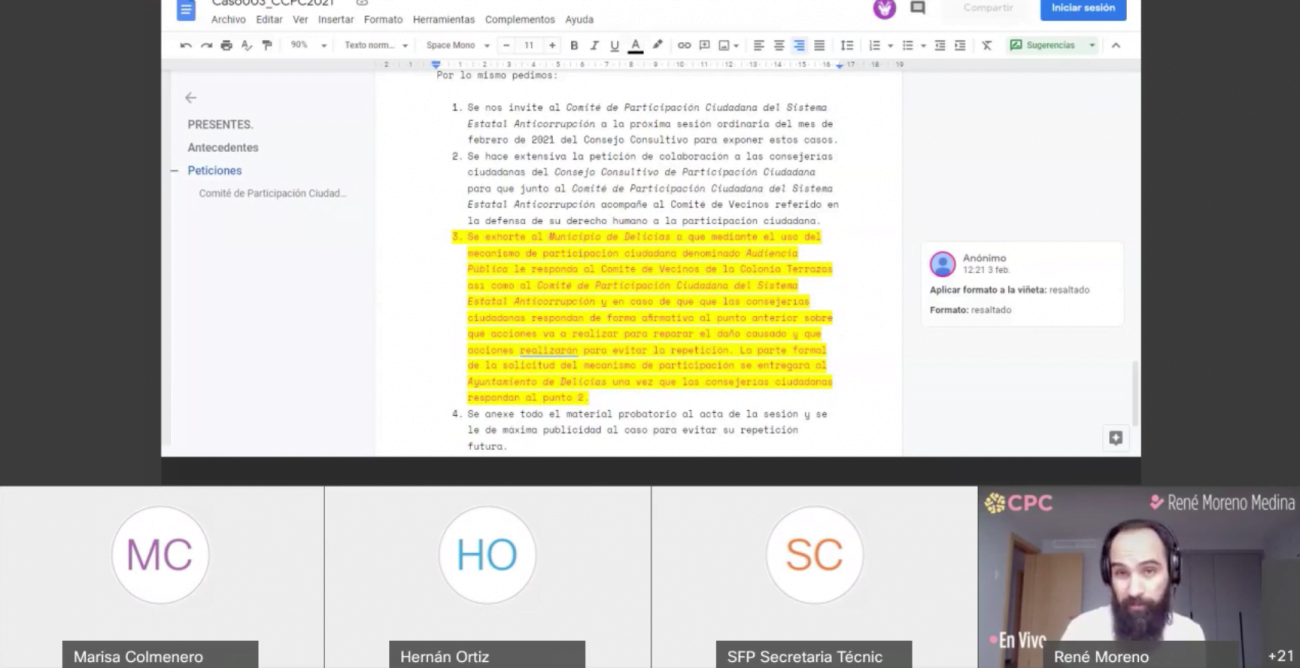Viewport: 1300px width, 668px height.
Task: Jump to Peticiones in the outline
Action: click(x=215, y=171)
